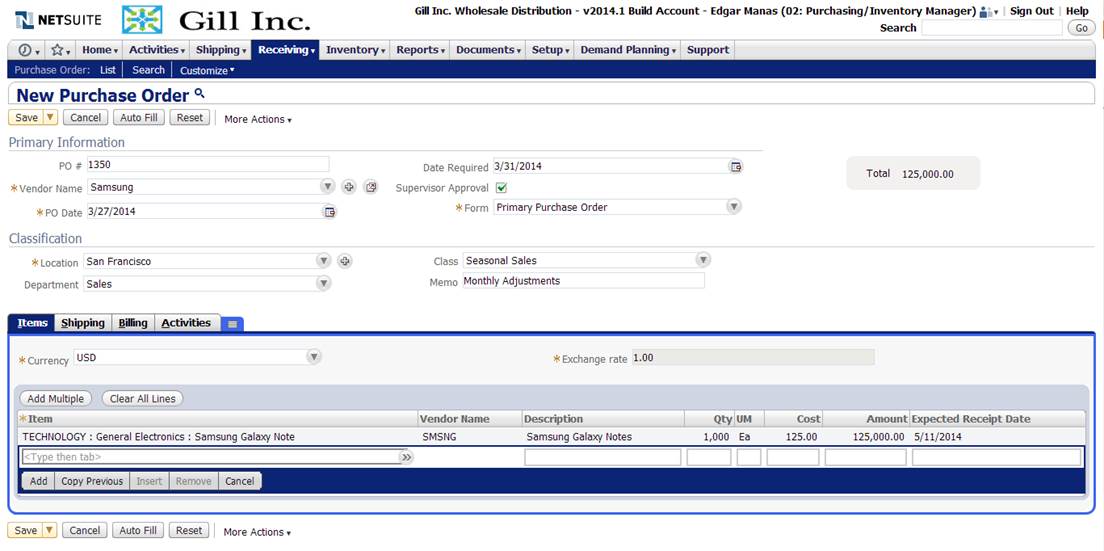Click the Help link

(1077, 11)
